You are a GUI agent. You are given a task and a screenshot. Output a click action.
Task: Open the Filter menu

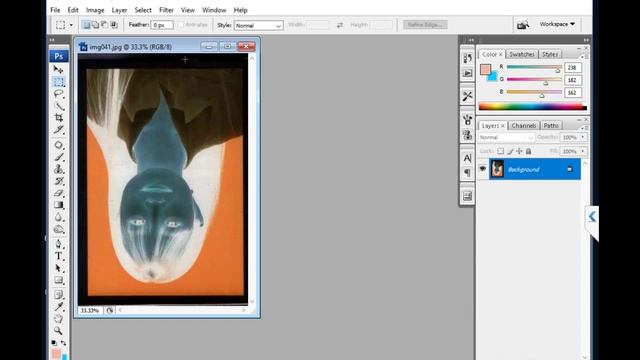click(x=166, y=10)
